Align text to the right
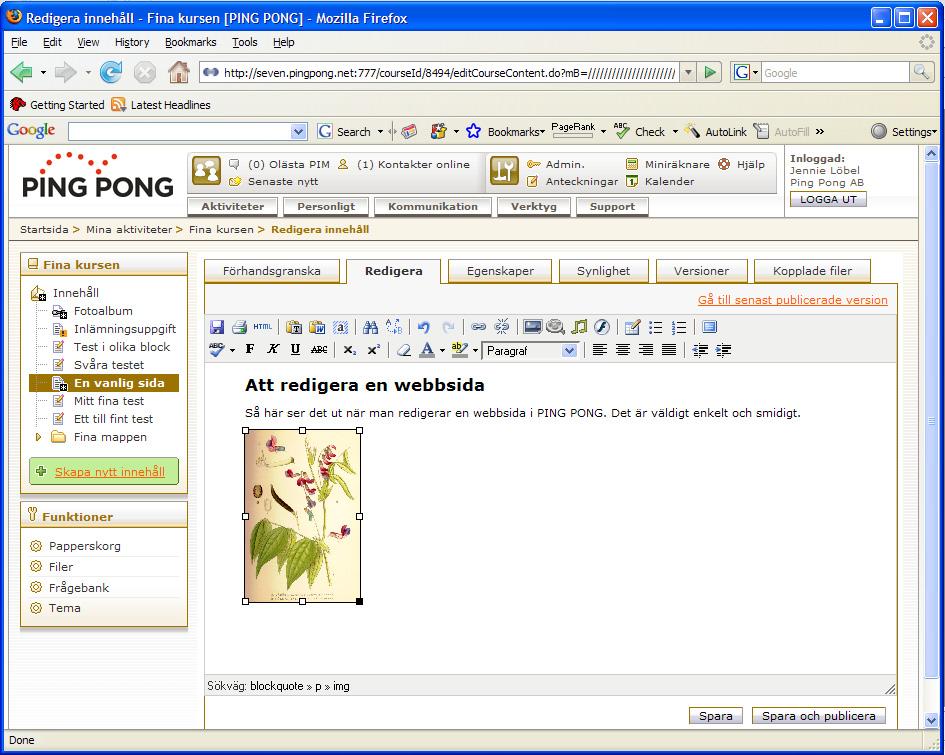This screenshot has height=755, width=945. tap(646, 349)
